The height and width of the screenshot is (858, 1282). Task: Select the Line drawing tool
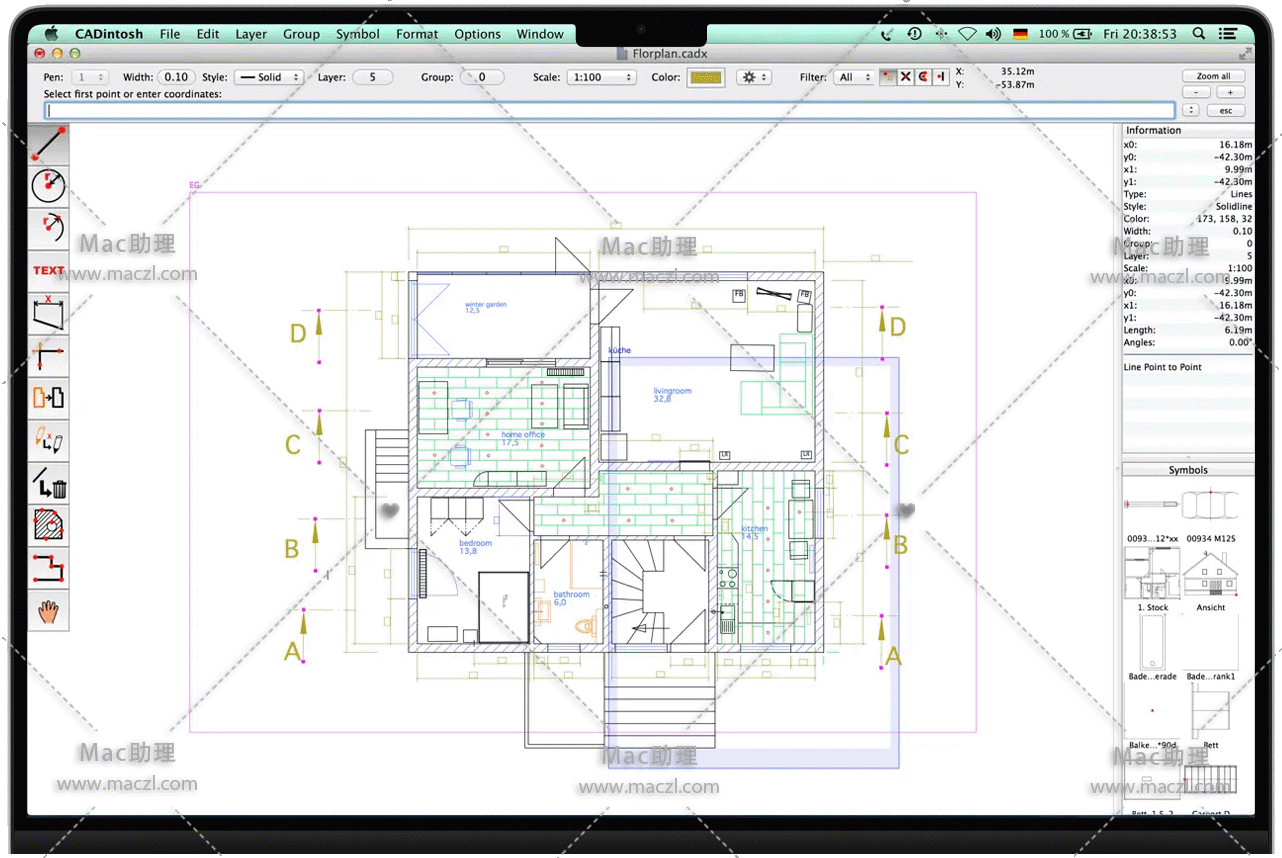pos(48,144)
